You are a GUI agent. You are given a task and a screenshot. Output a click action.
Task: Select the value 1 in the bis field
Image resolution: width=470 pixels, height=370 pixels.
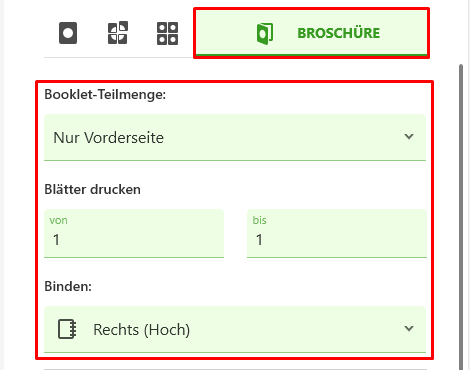[x=259, y=240]
